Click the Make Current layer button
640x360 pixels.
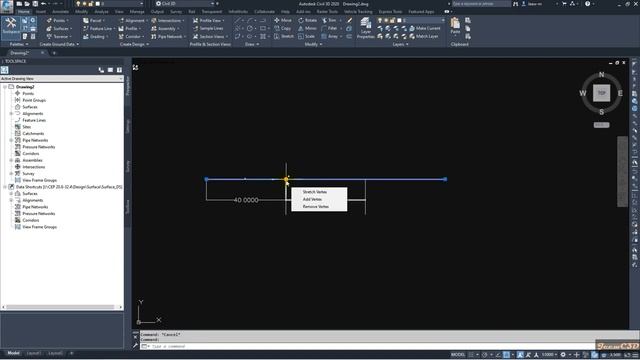tap(424, 29)
